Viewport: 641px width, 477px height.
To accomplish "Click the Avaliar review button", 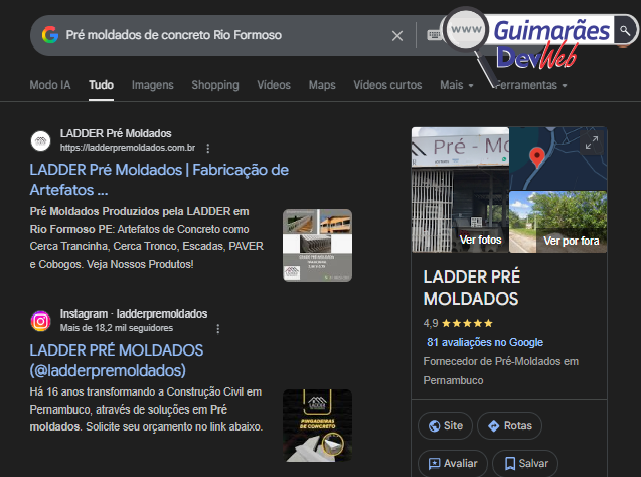I will click(x=453, y=464).
